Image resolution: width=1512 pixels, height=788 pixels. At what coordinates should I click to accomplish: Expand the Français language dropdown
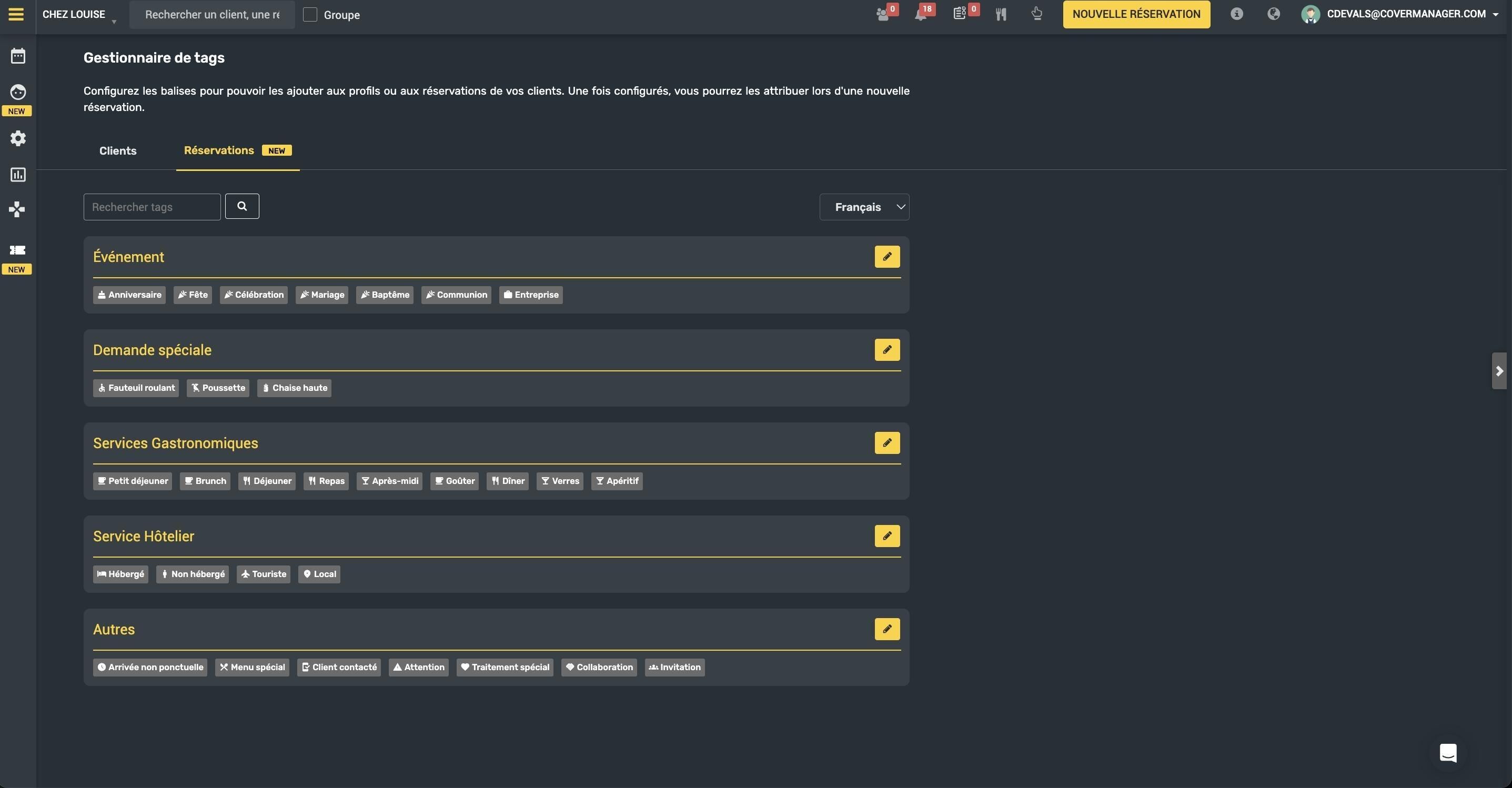pyautogui.click(x=864, y=207)
